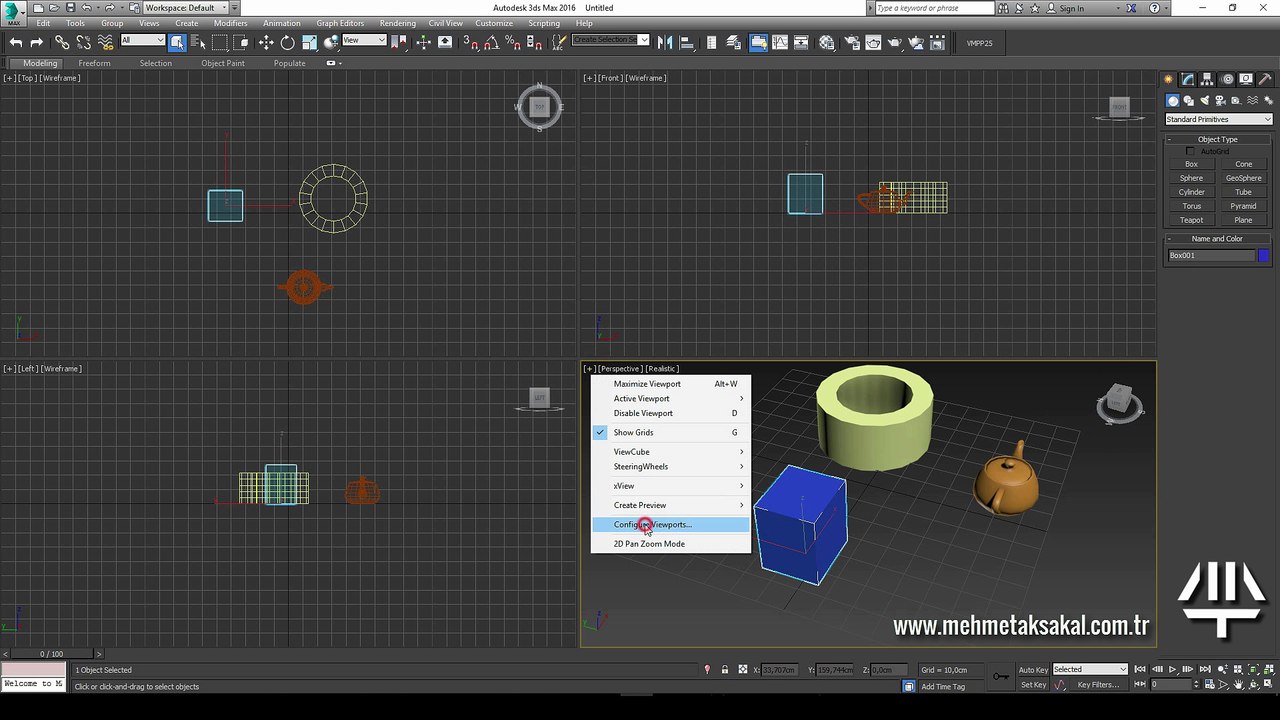Select the Select and Link tool

(62, 42)
